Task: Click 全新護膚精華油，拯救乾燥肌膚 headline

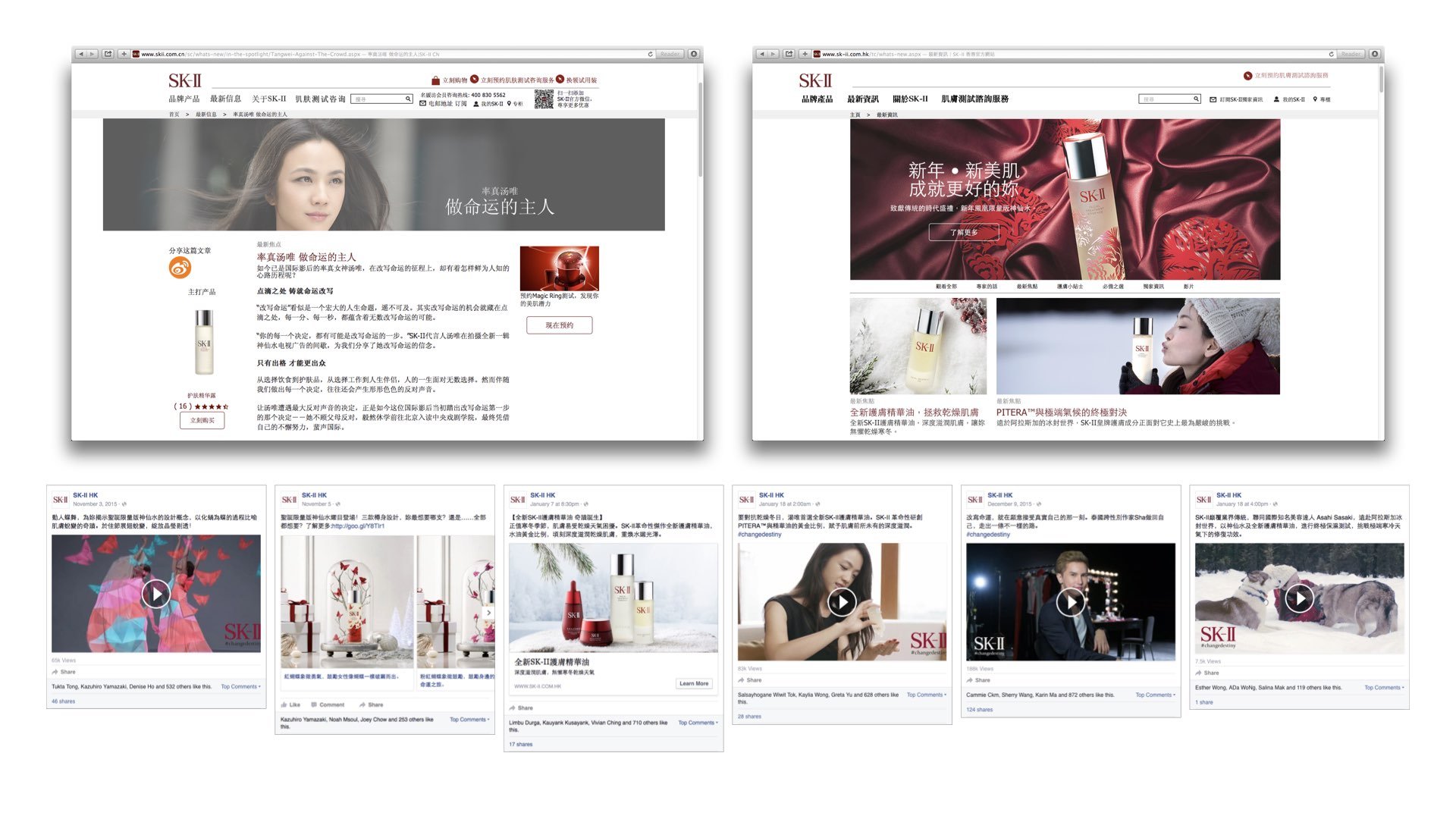Action: (914, 413)
